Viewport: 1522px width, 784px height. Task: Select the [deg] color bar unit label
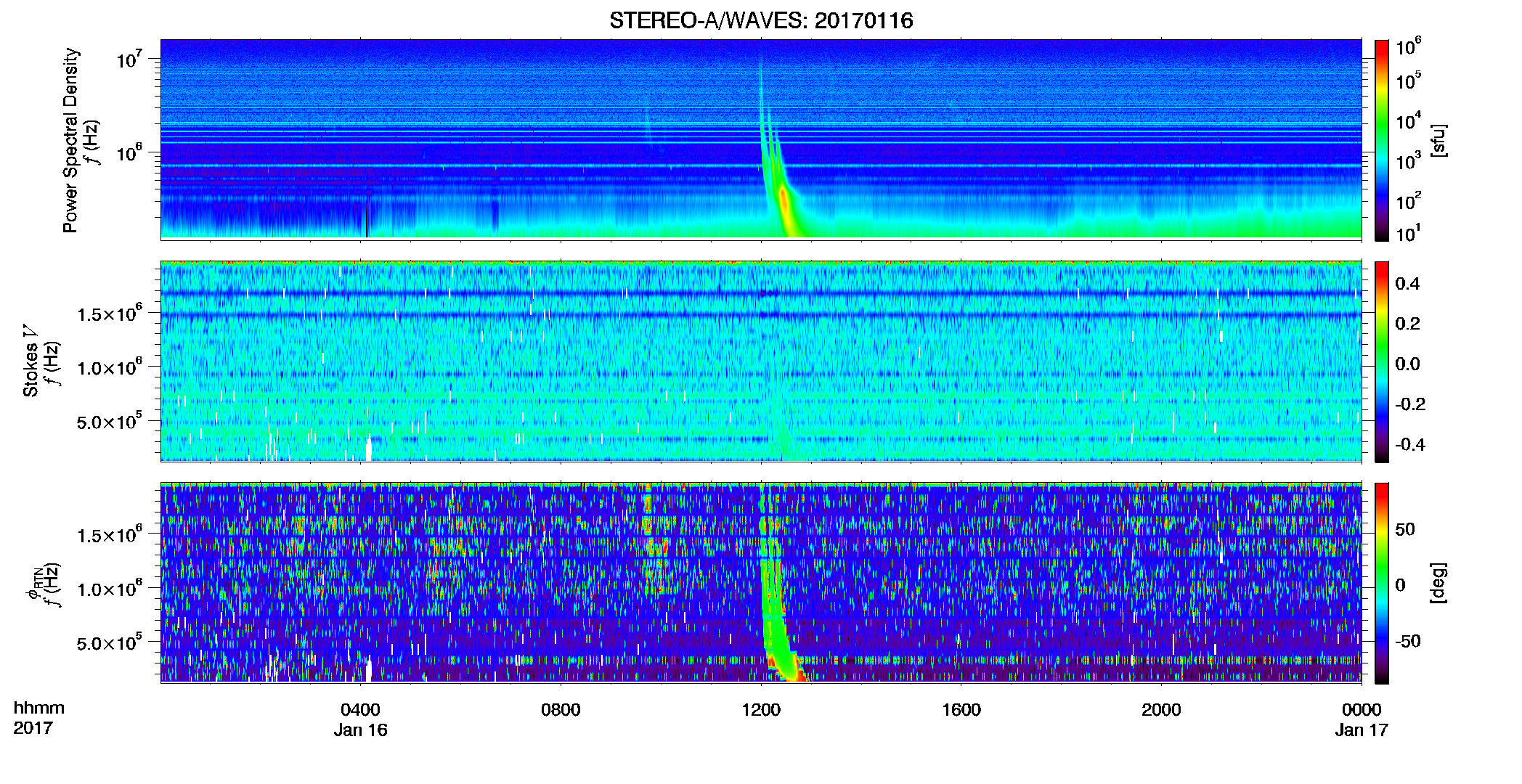(x=1438, y=583)
